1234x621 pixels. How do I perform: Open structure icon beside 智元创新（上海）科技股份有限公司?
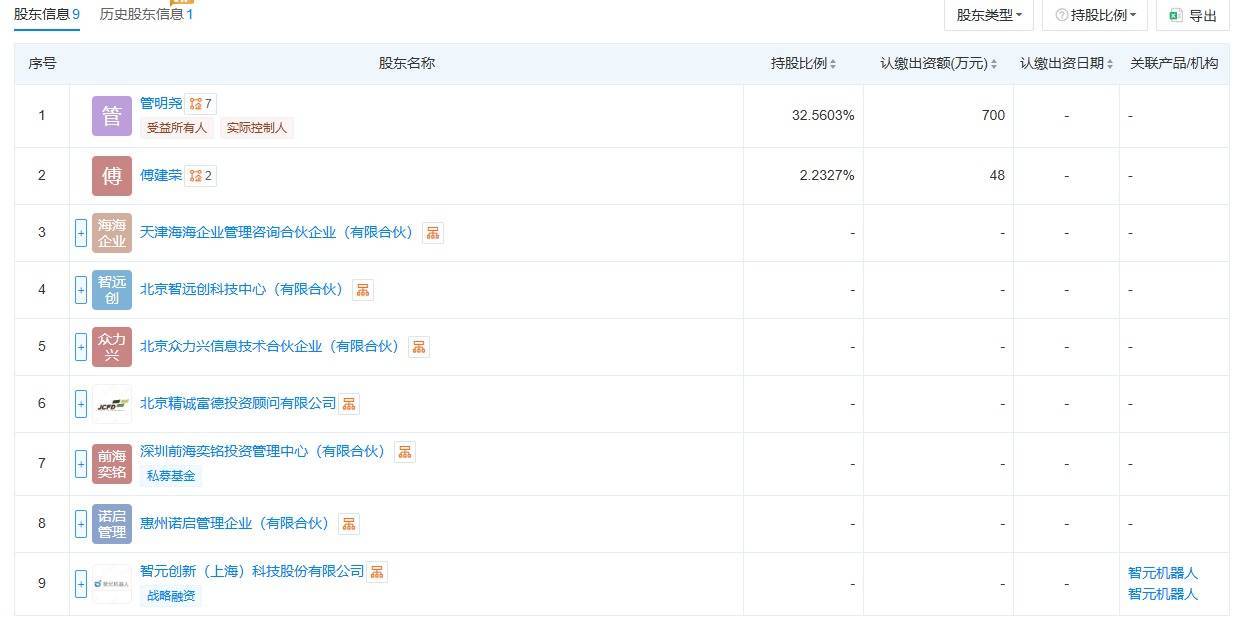377,572
